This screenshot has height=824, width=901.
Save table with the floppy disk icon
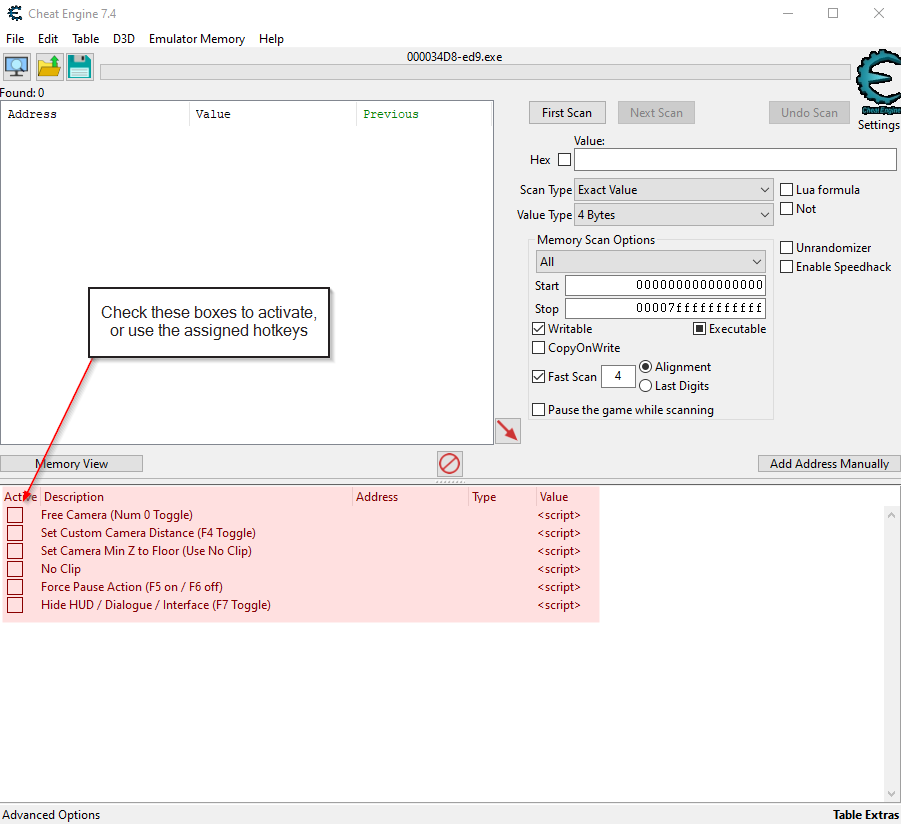point(79,67)
